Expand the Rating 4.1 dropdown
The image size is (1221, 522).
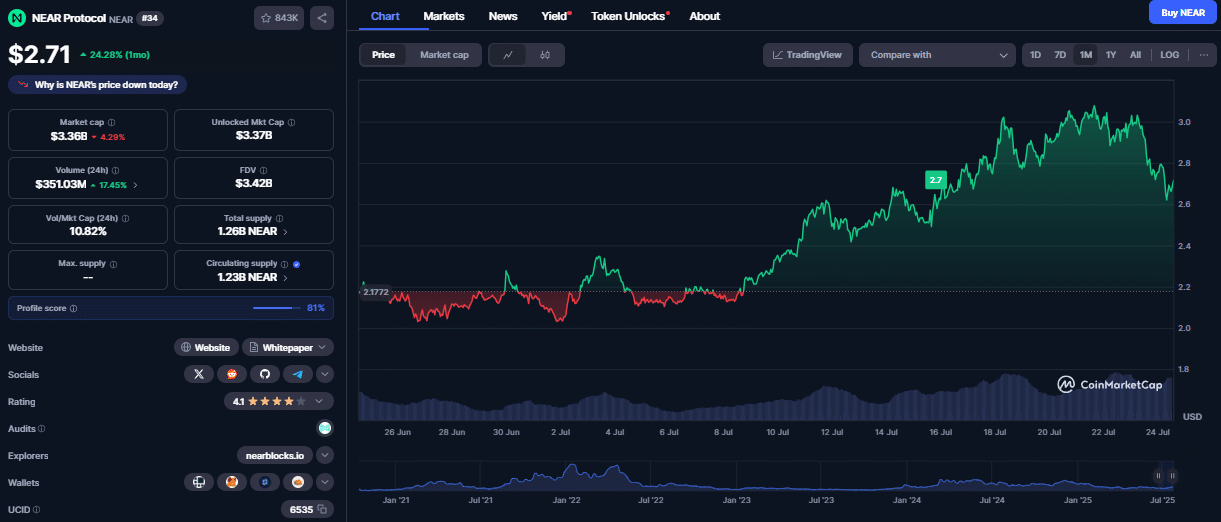point(279,401)
